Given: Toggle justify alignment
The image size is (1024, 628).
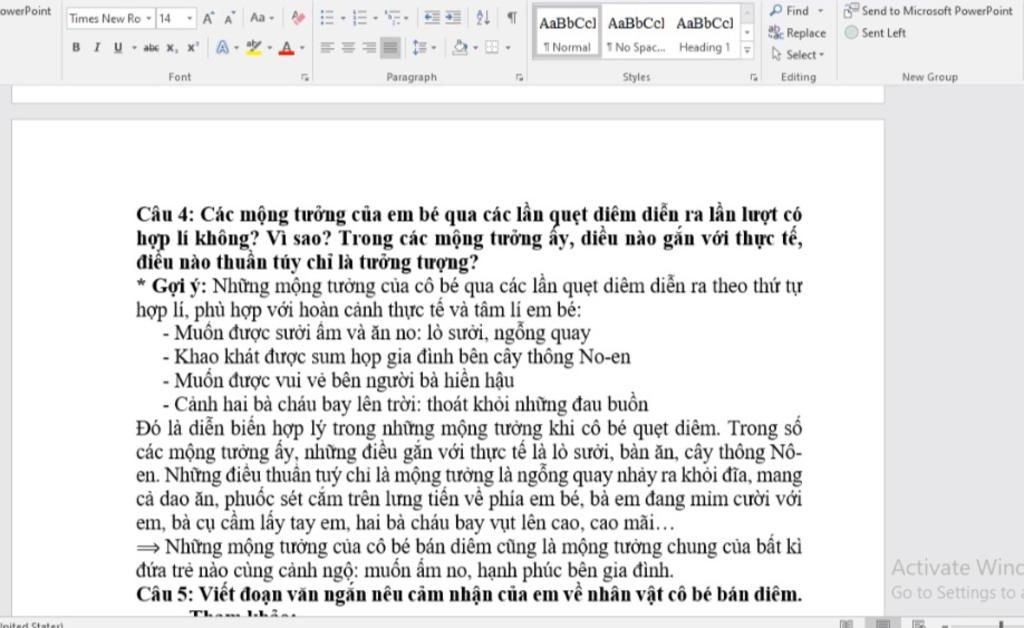Looking at the screenshot, I should [x=390, y=48].
